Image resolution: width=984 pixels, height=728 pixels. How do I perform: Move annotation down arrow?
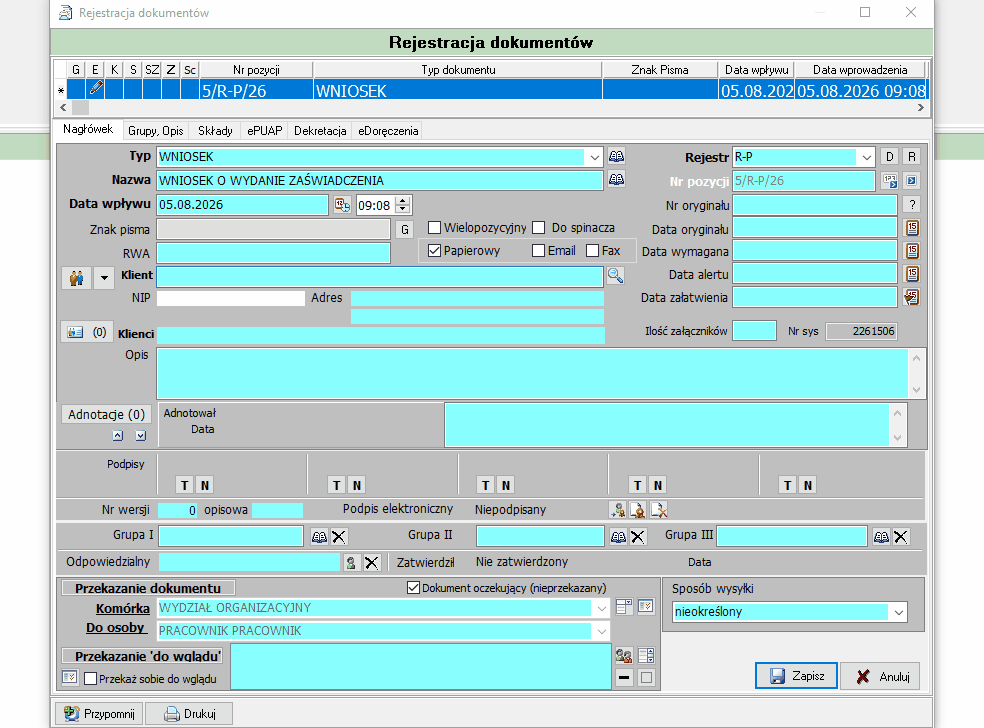(x=141, y=436)
